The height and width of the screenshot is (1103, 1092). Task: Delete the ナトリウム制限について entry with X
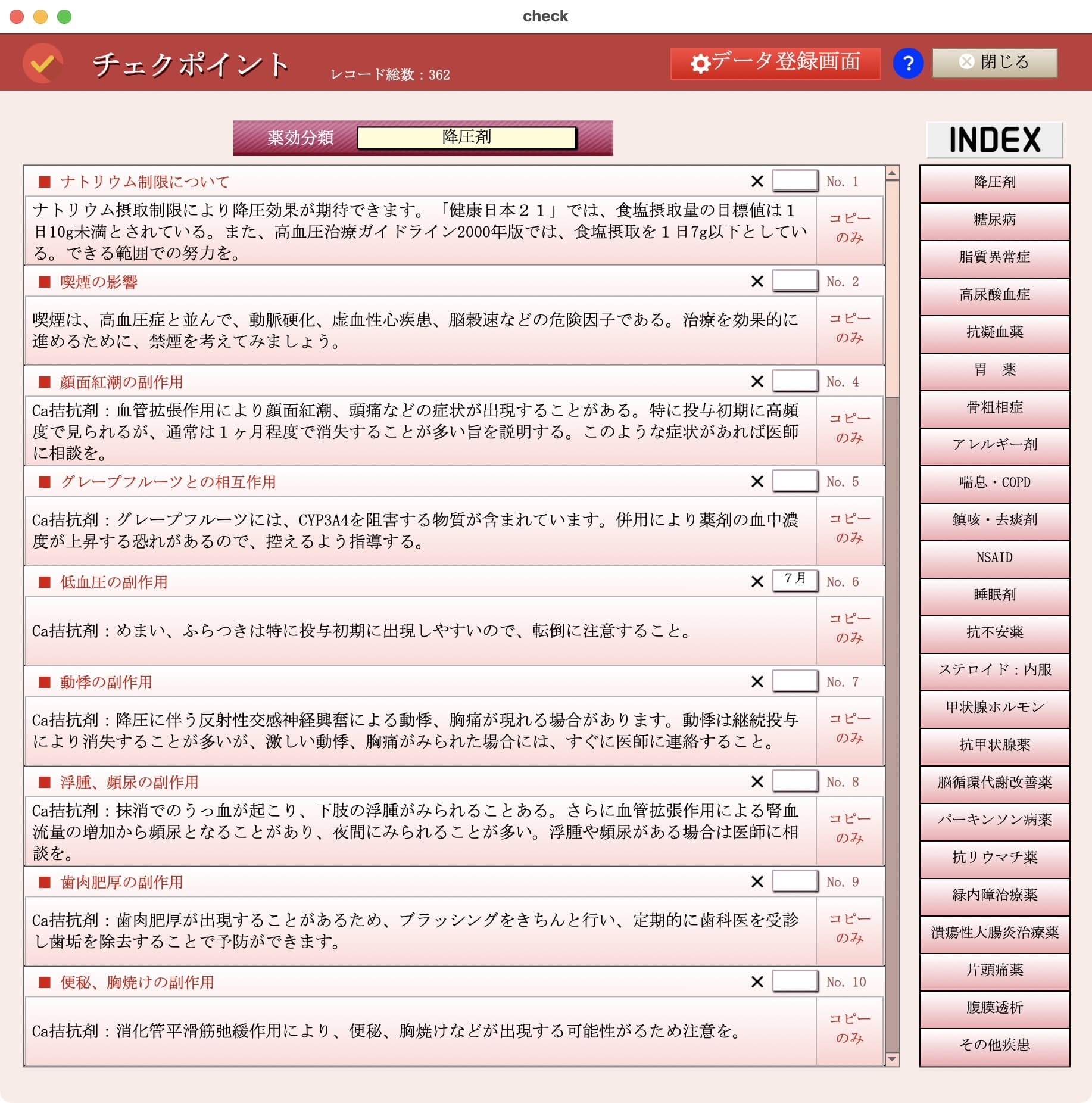click(757, 182)
